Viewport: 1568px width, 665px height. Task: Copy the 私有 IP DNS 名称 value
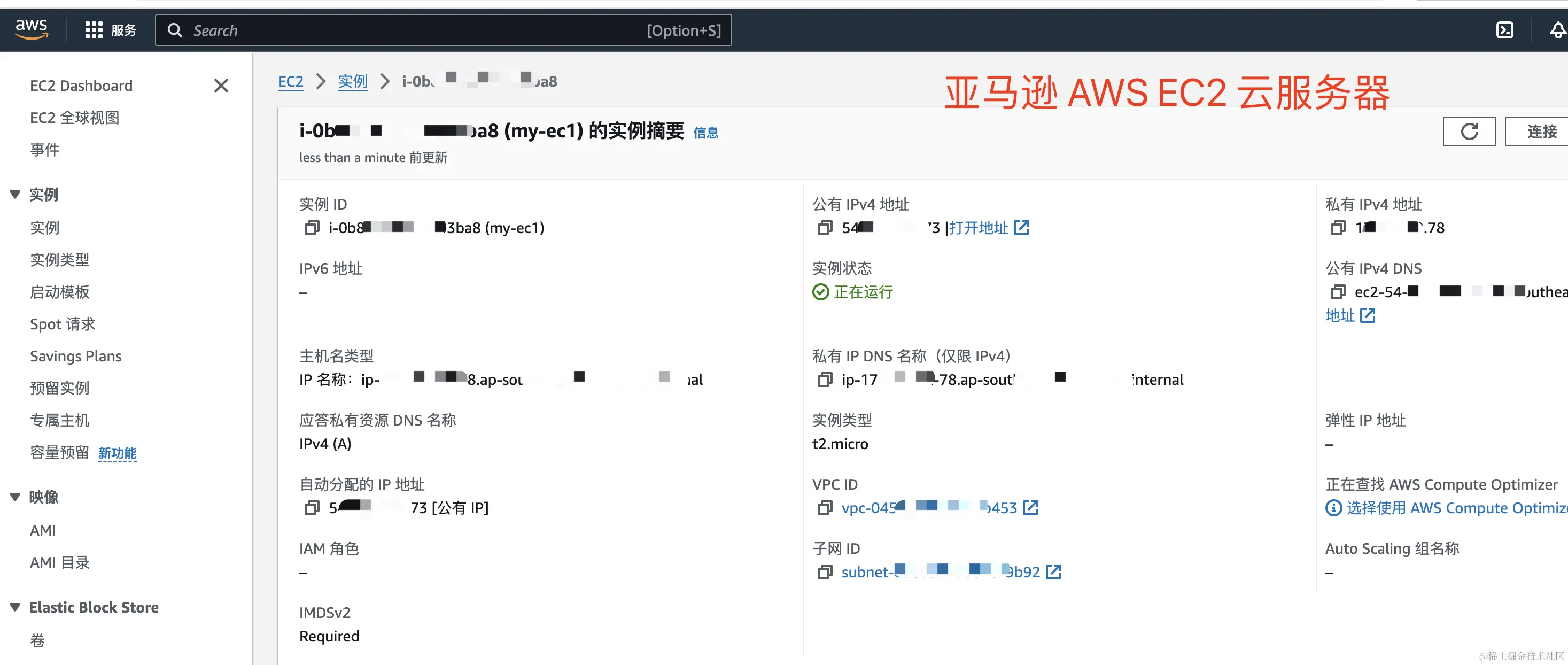(824, 380)
